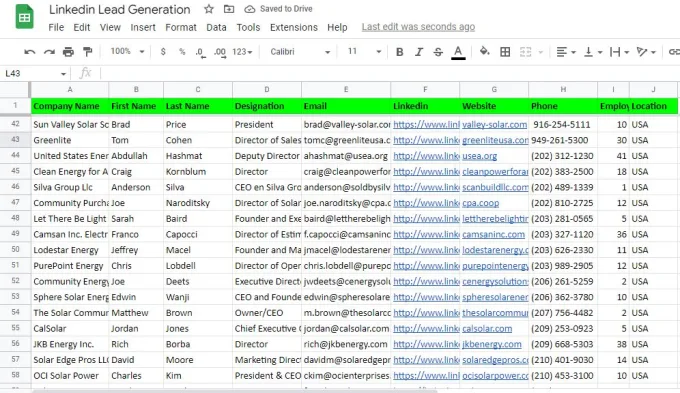Open jkbenergy.com website link
680x393 pixels.
tap(492, 344)
